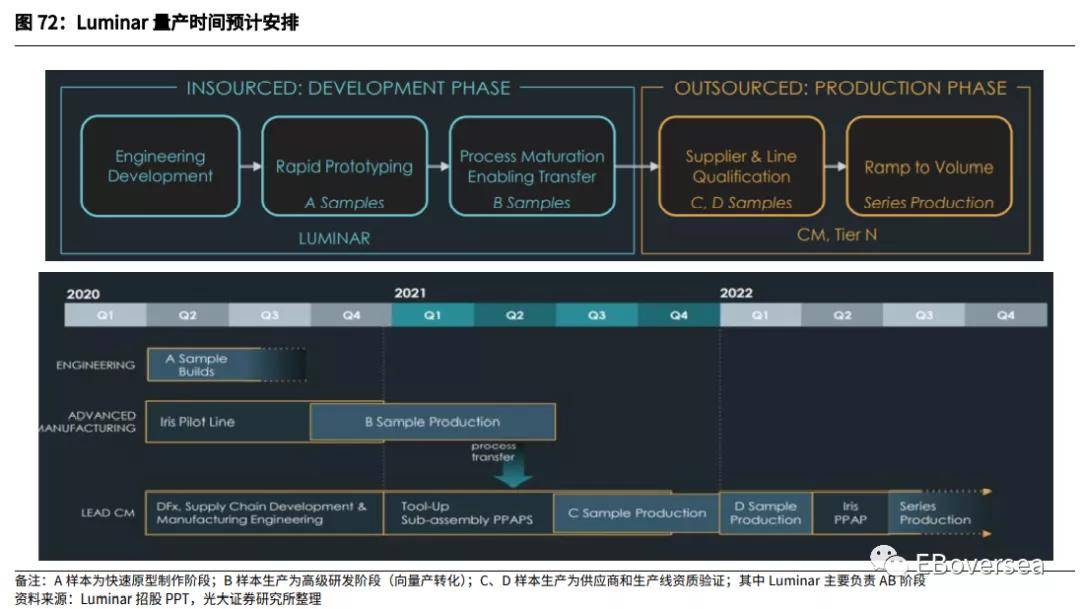
Task: Click the Q3 cell under 2021
Action: pos(596,315)
